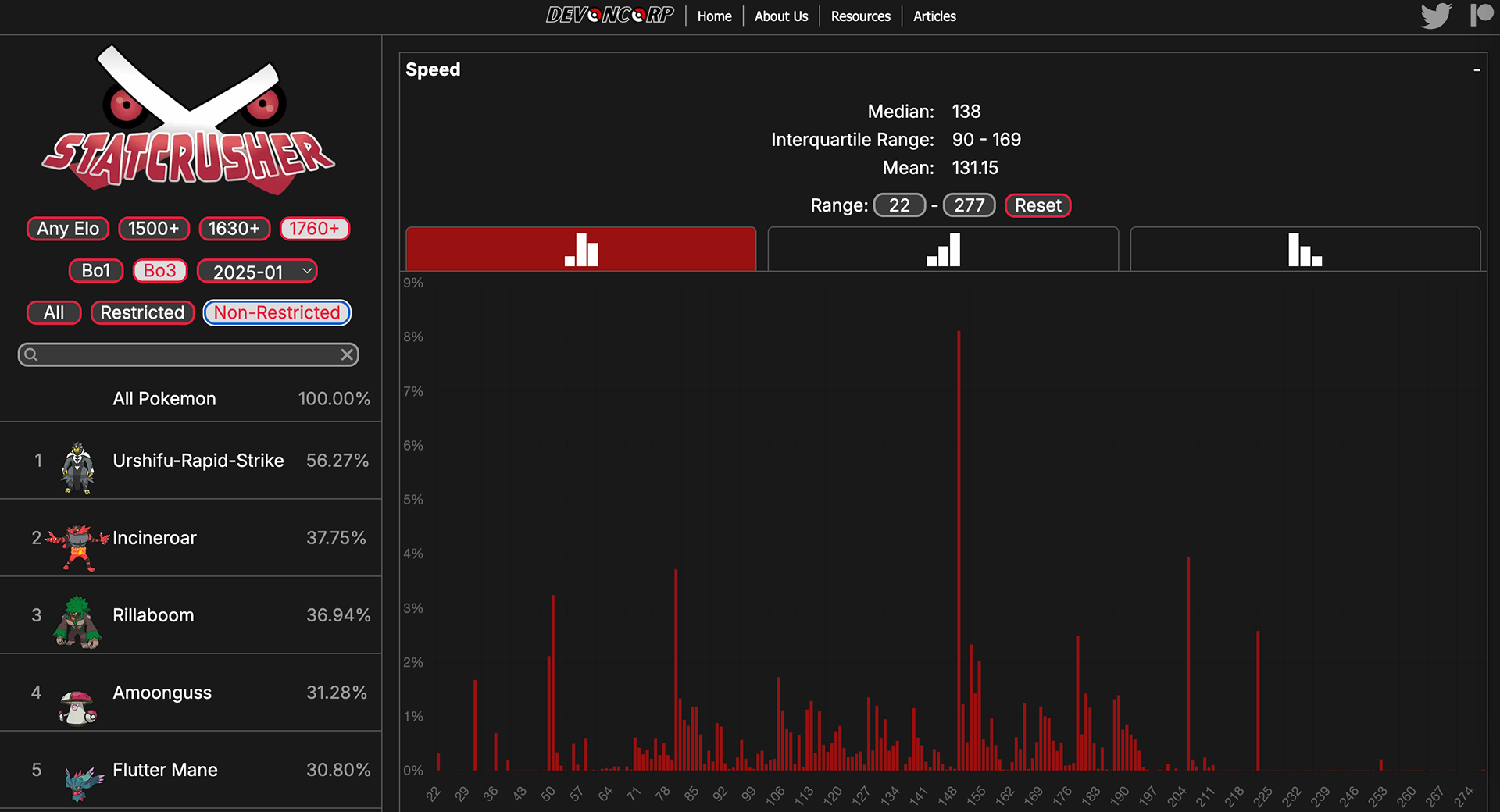
Task: Open the Twitter bird icon link
Action: tap(1436, 16)
